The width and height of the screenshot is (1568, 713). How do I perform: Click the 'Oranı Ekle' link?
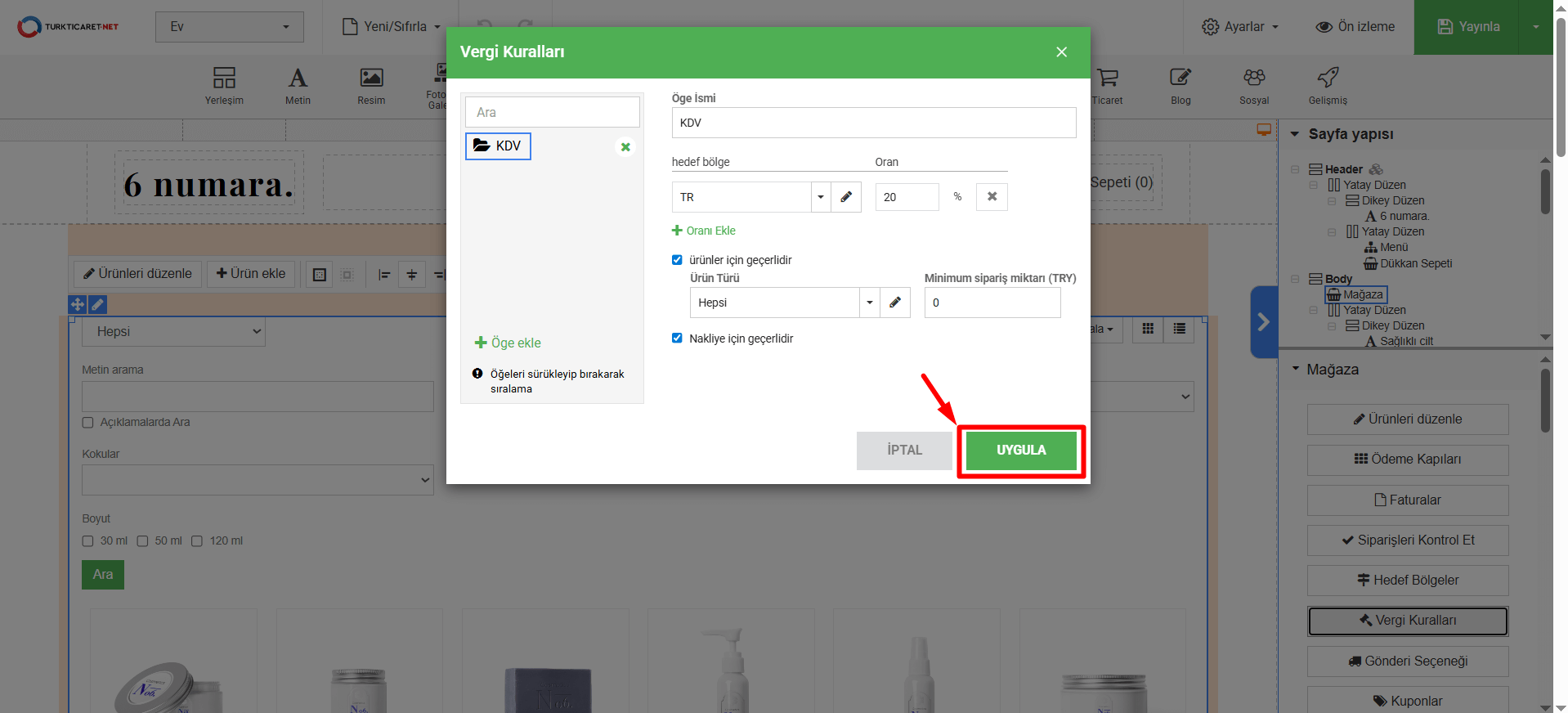click(704, 231)
